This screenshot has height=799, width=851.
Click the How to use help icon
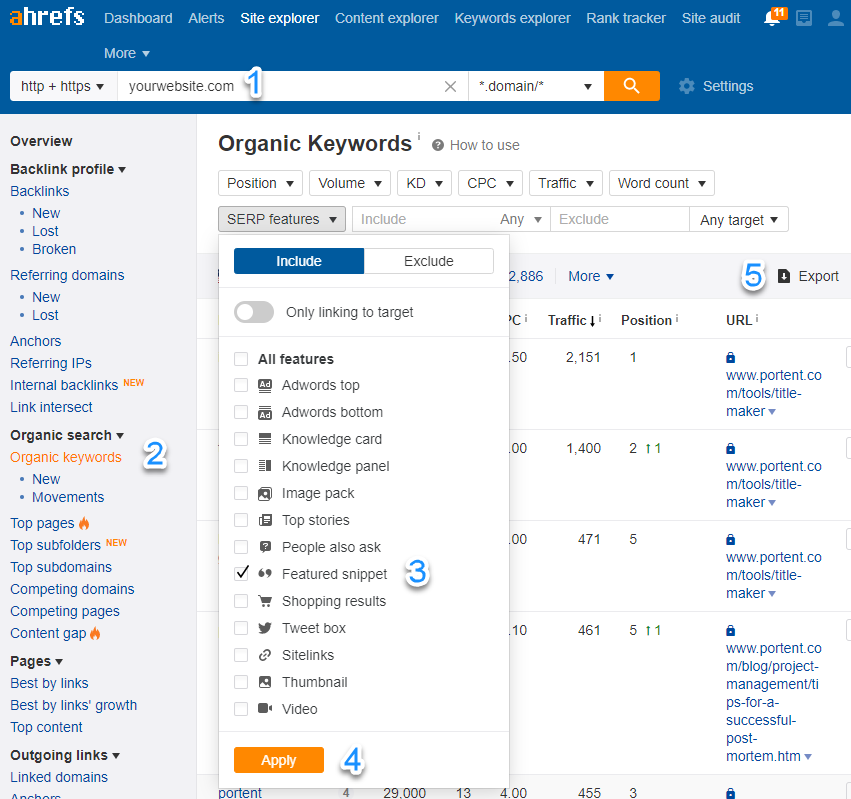[438, 145]
